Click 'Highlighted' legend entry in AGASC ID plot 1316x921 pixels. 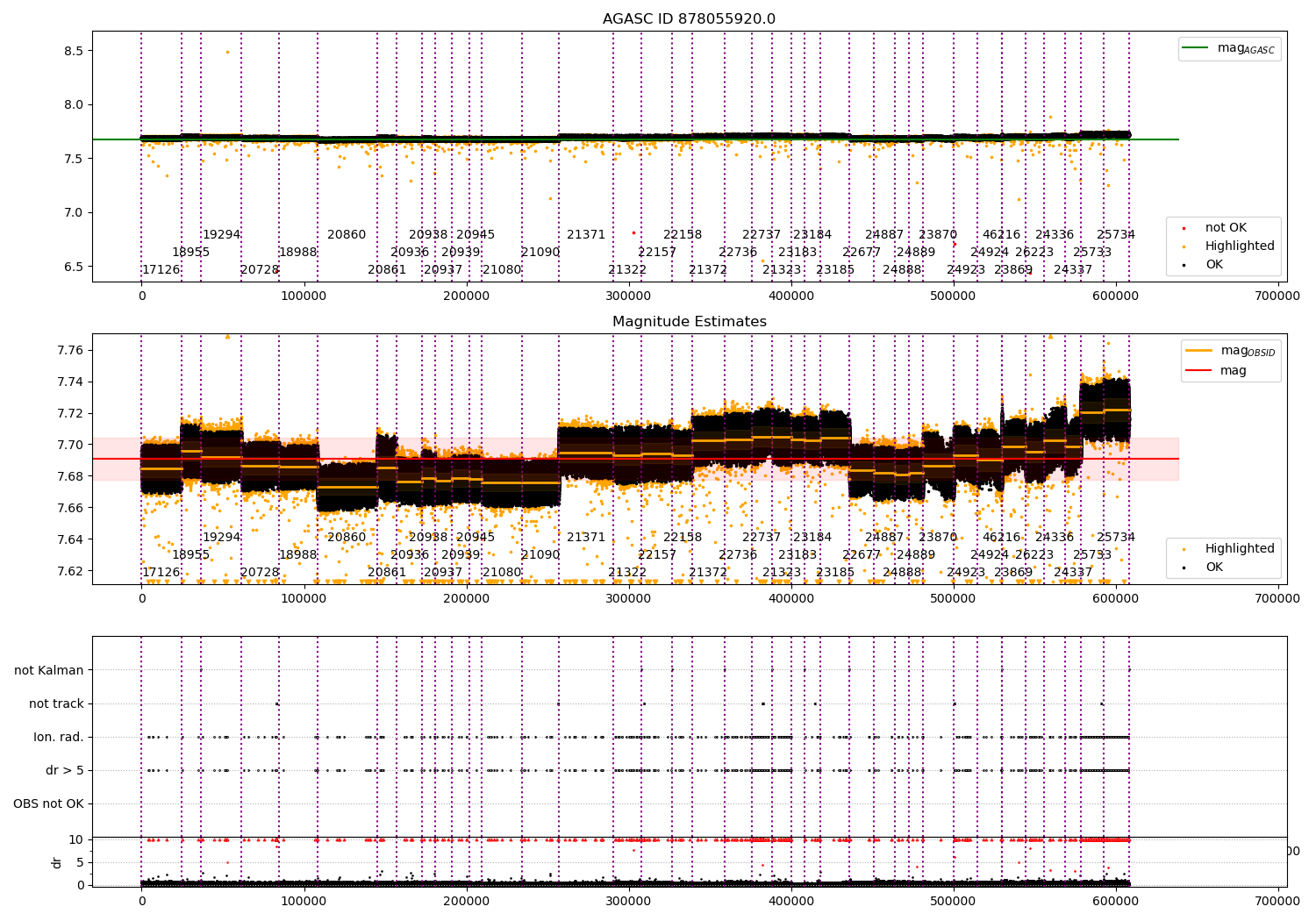pyautogui.click(x=1228, y=246)
